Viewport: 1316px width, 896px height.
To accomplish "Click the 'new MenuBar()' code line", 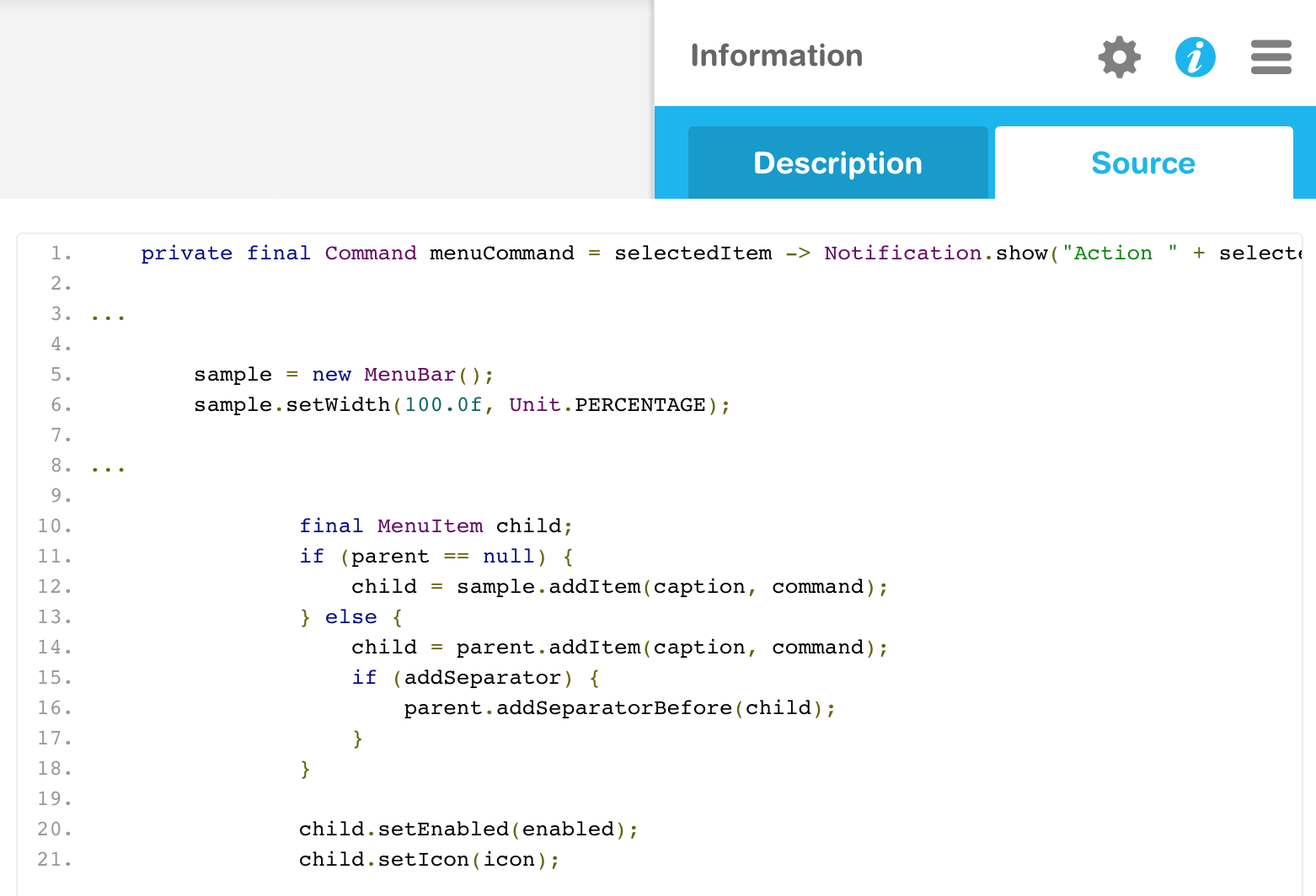I will [x=344, y=375].
